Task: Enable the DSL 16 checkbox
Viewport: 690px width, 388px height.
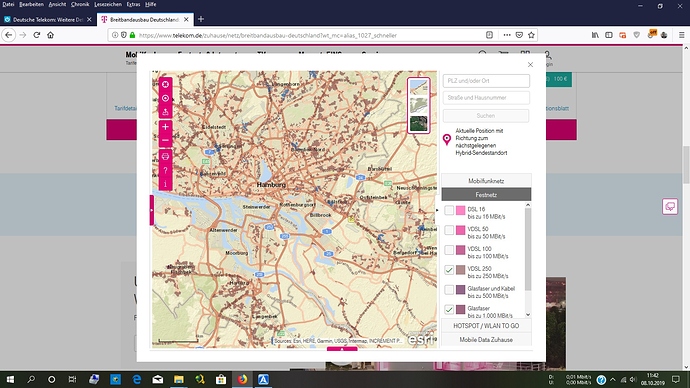Action: [x=449, y=210]
